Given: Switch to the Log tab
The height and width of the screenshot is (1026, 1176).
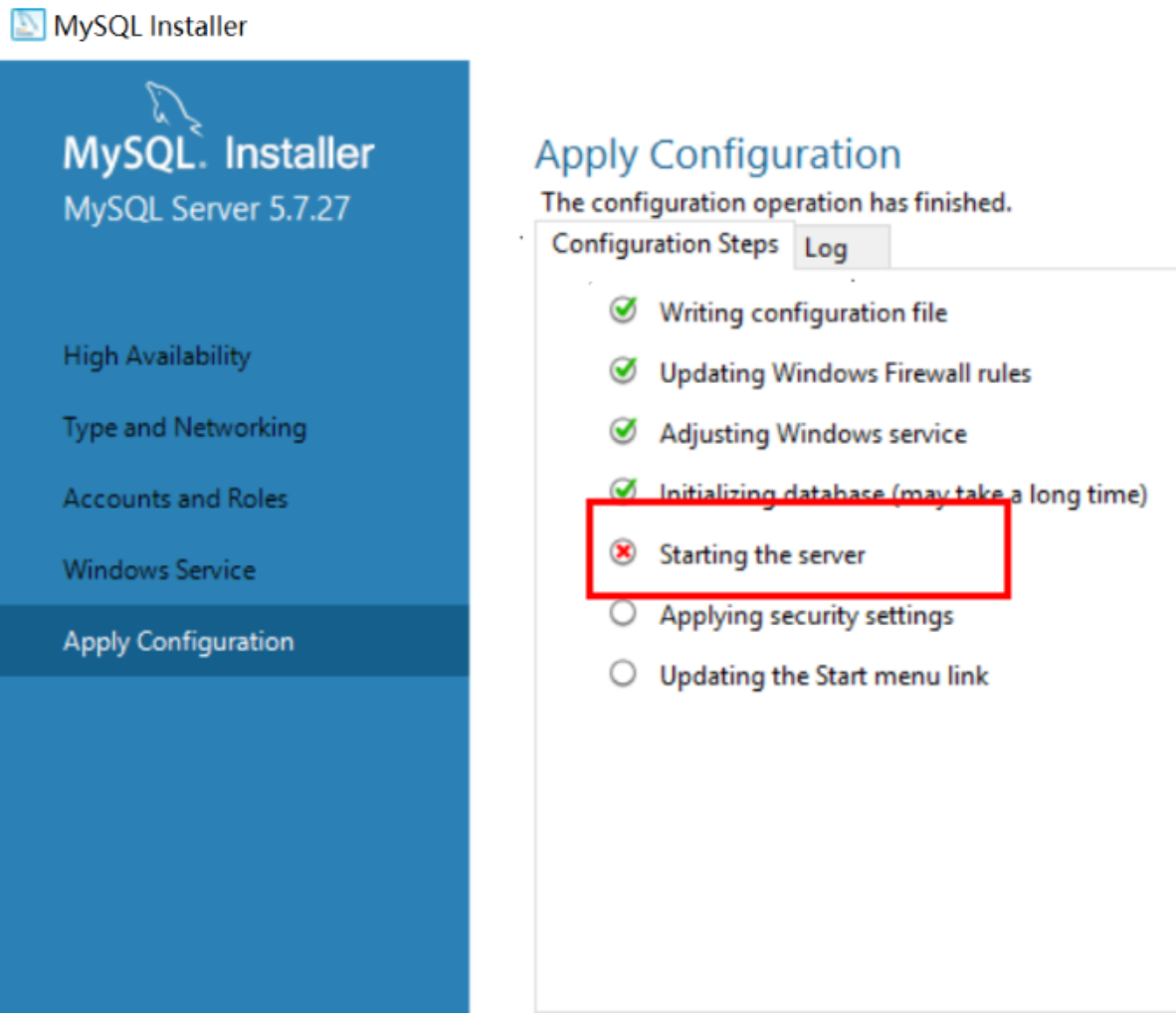Looking at the screenshot, I should tap(826, 248).
